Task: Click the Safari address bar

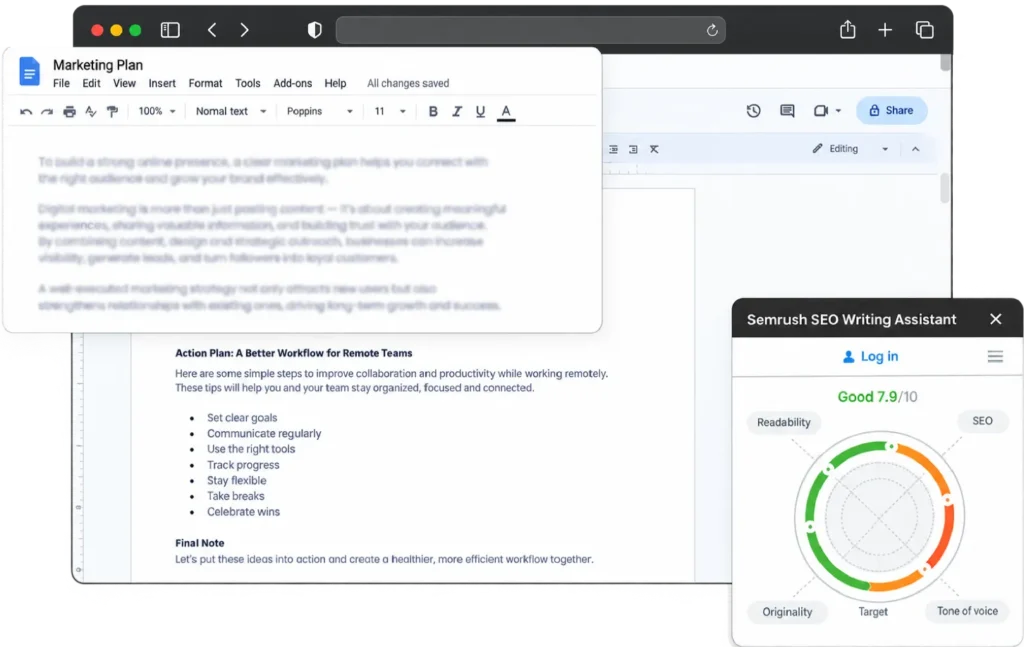Action: 530,30
